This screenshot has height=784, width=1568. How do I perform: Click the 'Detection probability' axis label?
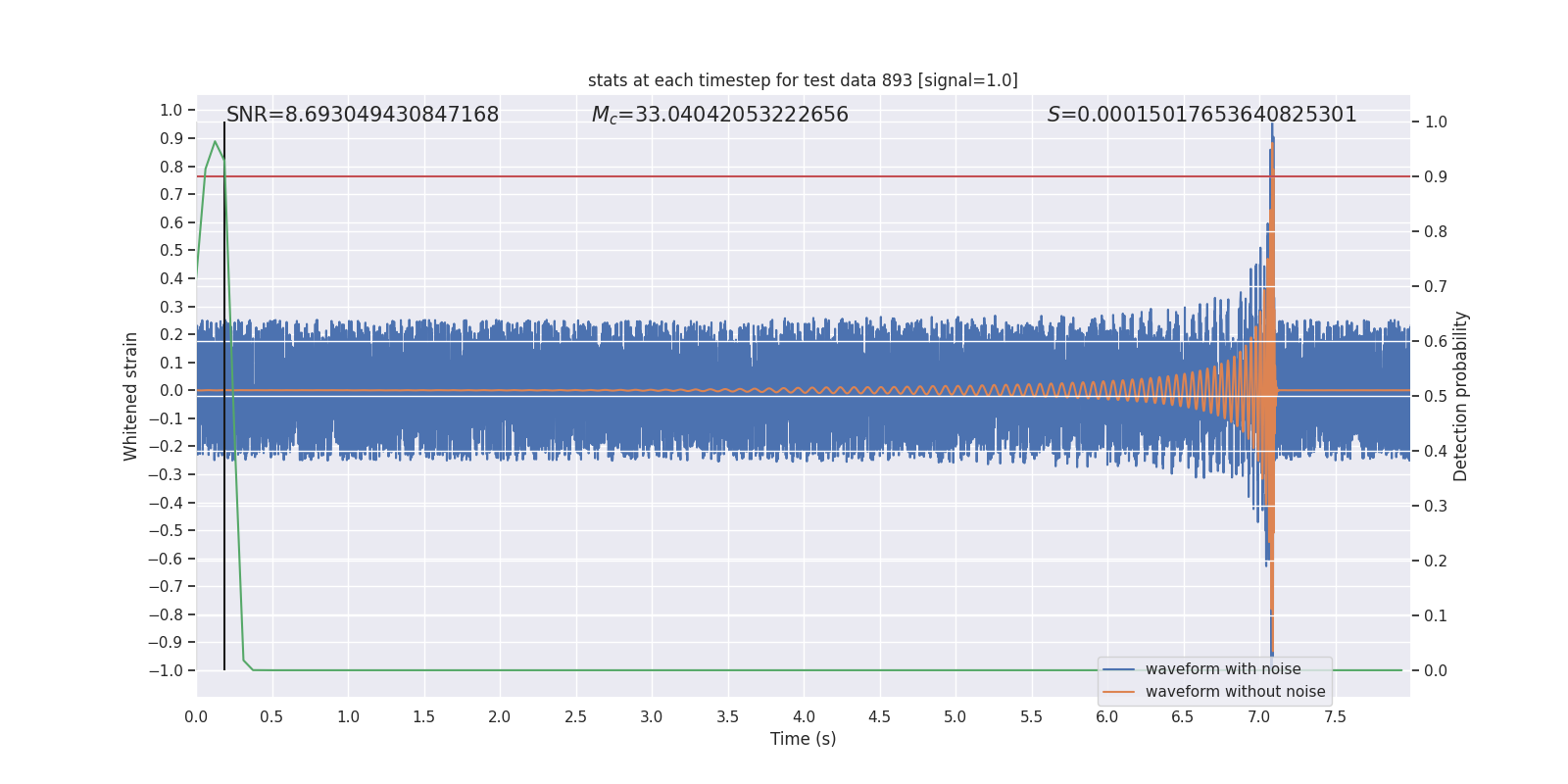(x=1461, y=396)
